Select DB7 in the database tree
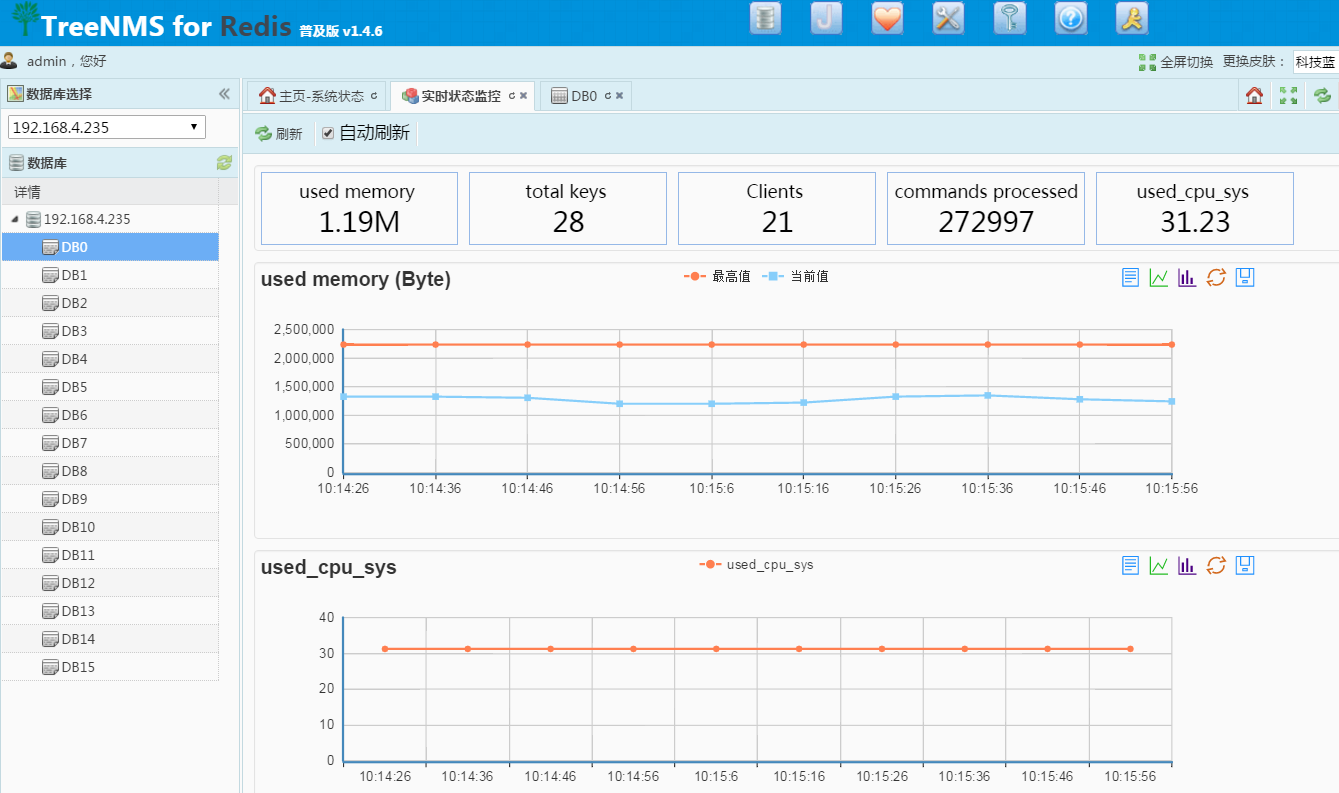Viewport: 1339px width, 793px height. (74, 443)
